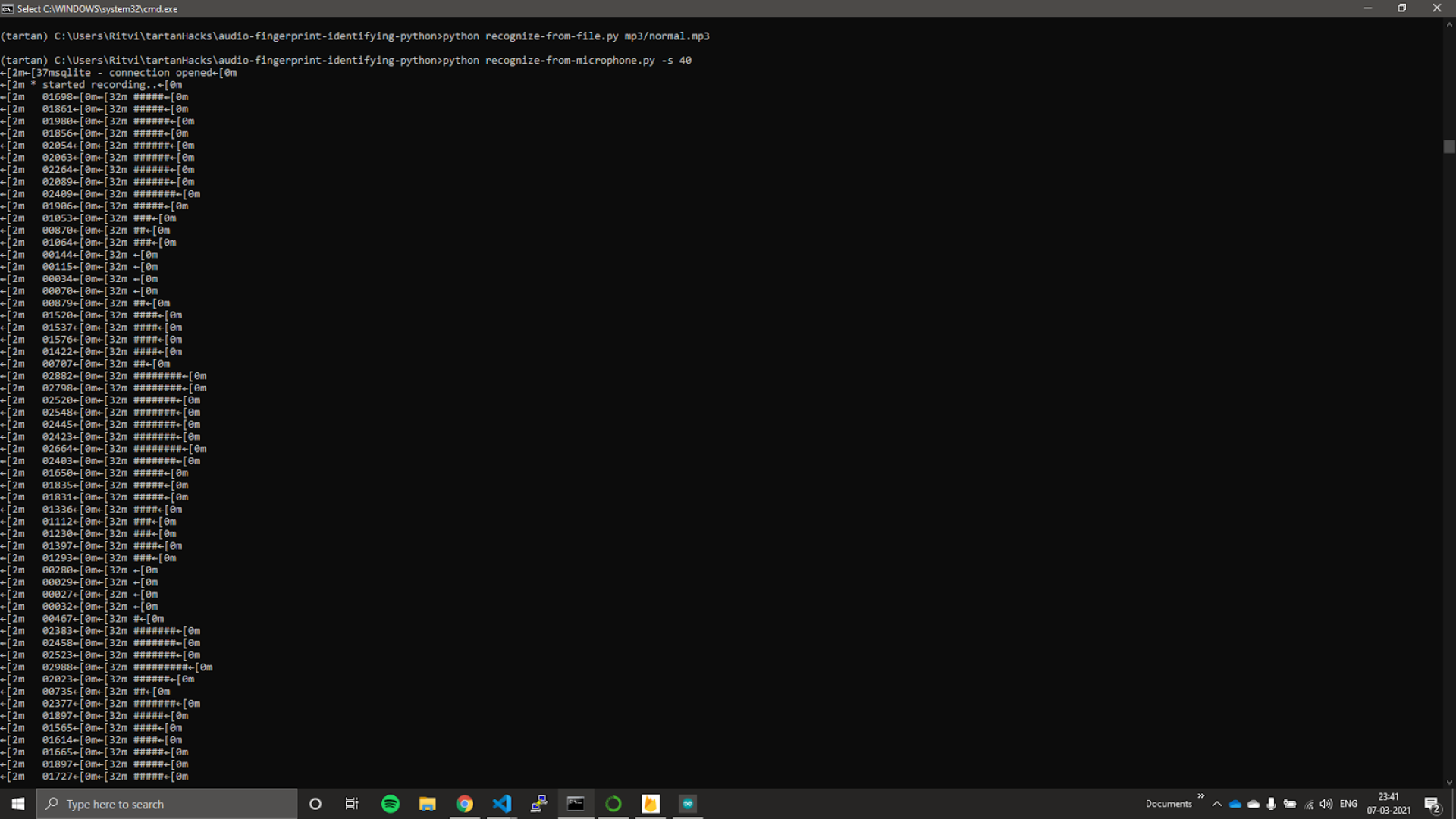Click the terminal vertical scrollbar thumb
The height and width of the screenshot is (819, 1456).
pyautogui.click(x=1449, y=147)
